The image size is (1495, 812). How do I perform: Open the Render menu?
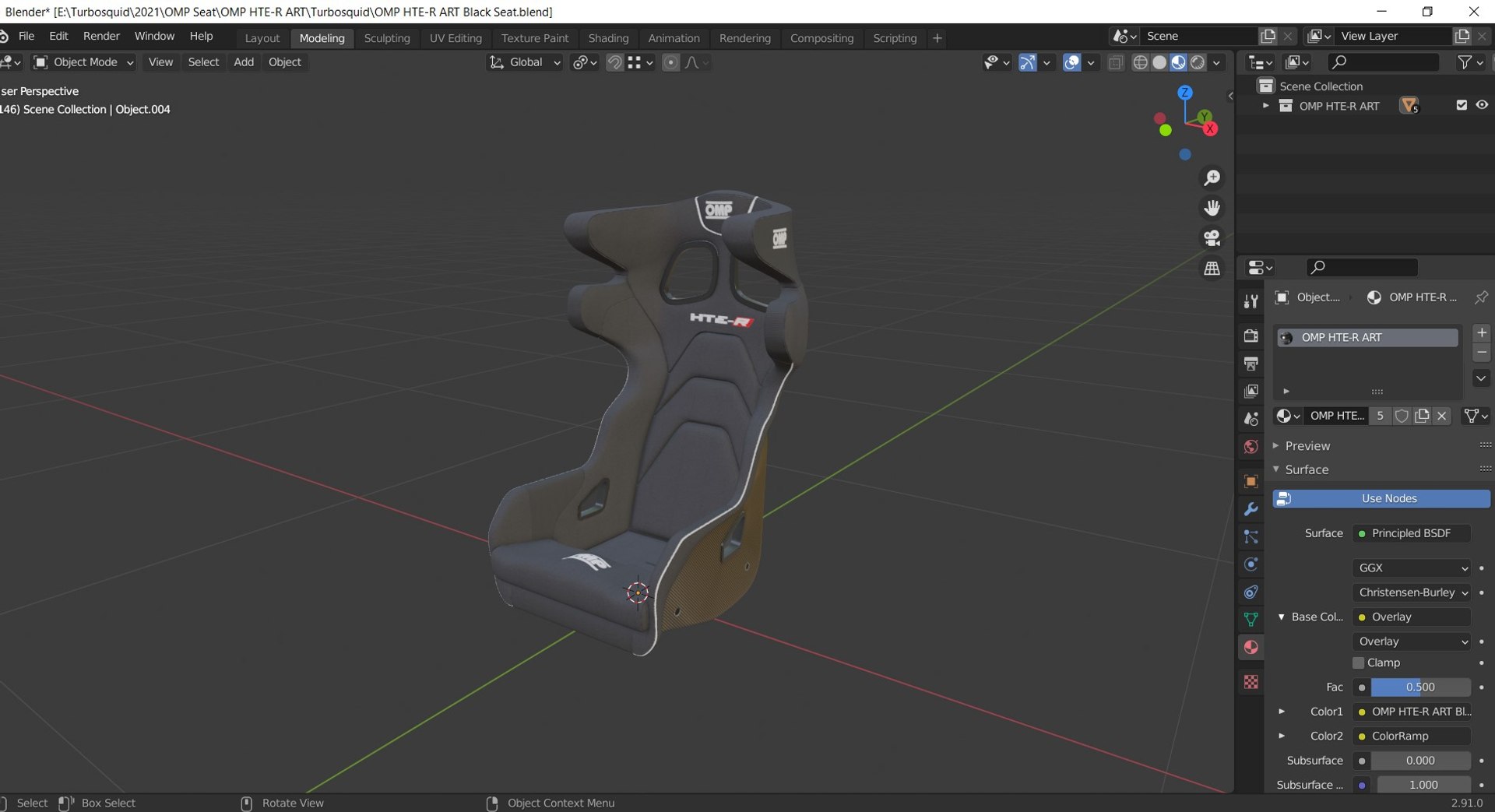[x=101, y=36]
